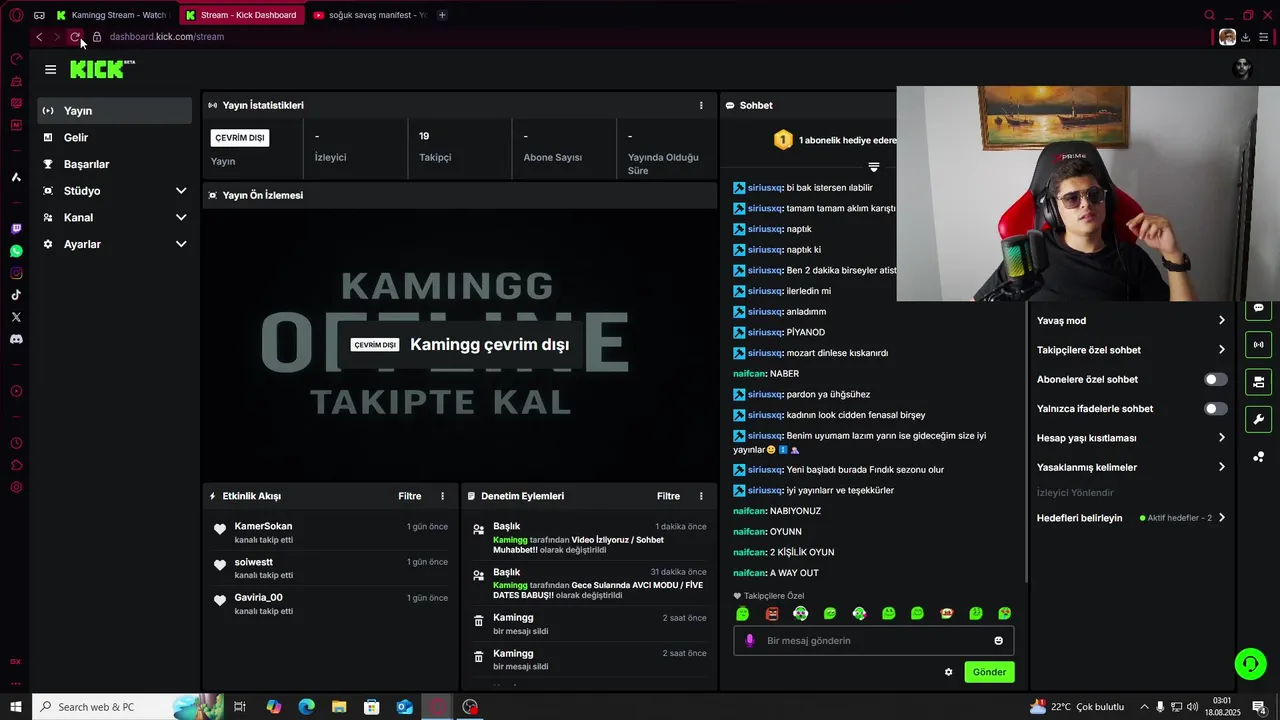1280x720 pixels.
Task: Click the speech bubble icon on right rail
Action: tap(1258, 308)
